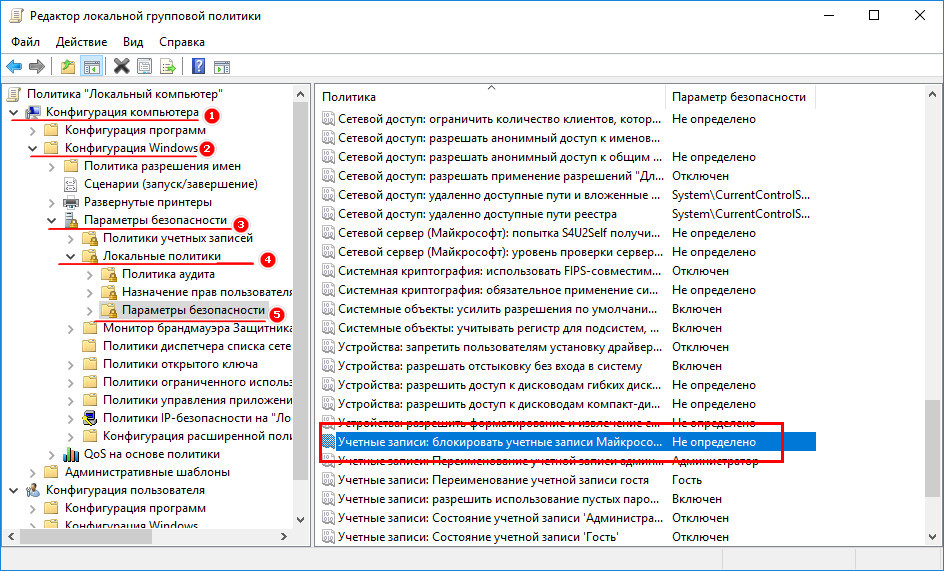This screenshot has height=571, width=944.
Task: Toggle the Action pane toolbar icon
Action: (222, 66)
